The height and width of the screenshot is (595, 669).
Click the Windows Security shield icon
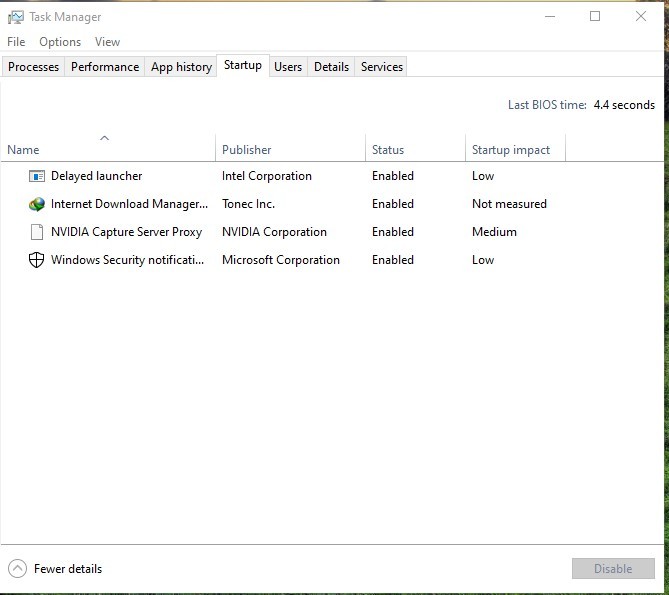37,260
